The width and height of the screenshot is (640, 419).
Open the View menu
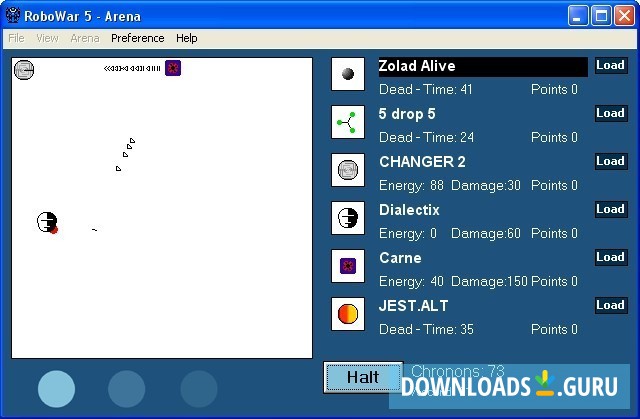47,38
